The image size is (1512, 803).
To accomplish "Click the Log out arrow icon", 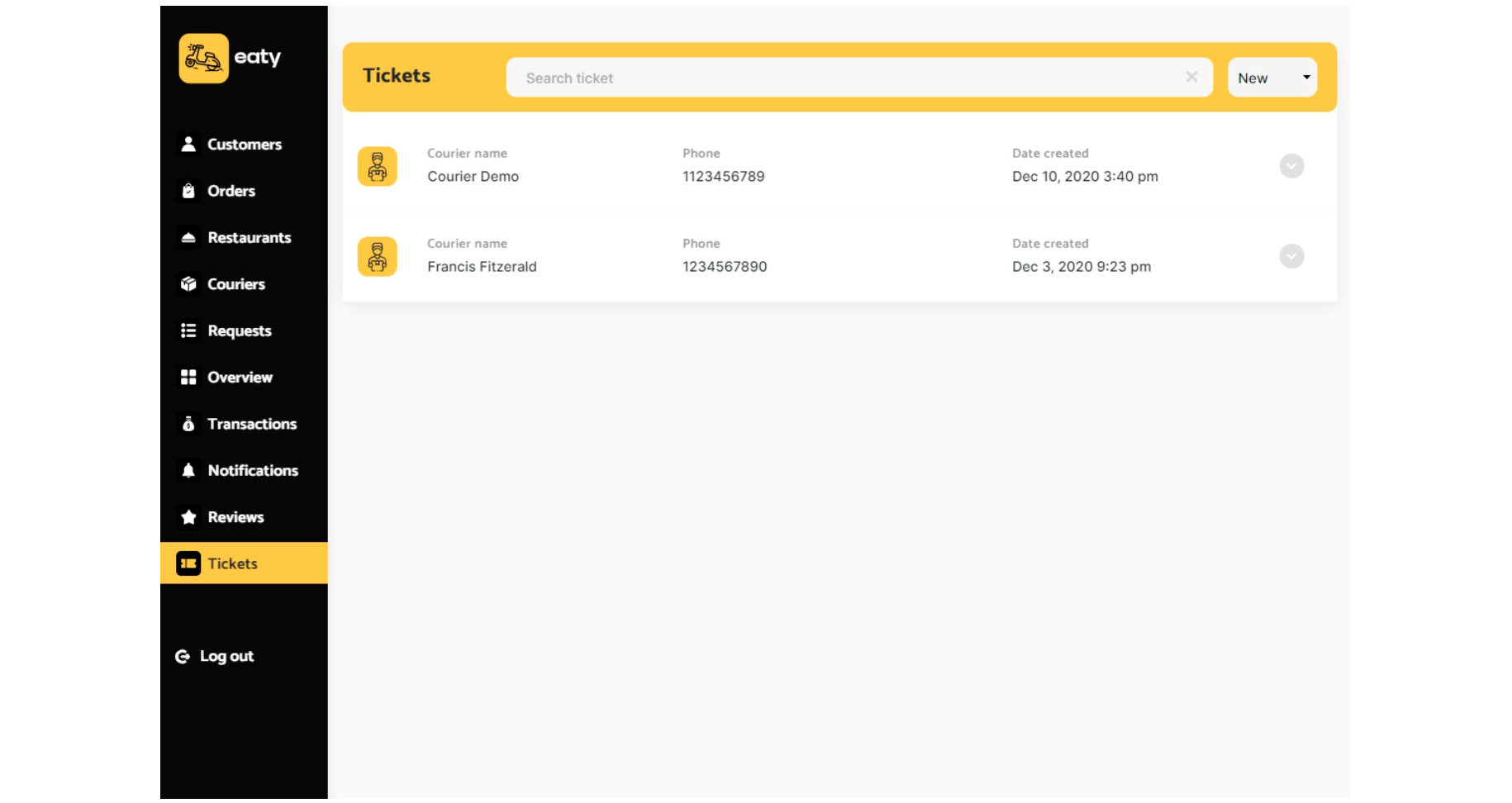I will click(x=183, y=657).
